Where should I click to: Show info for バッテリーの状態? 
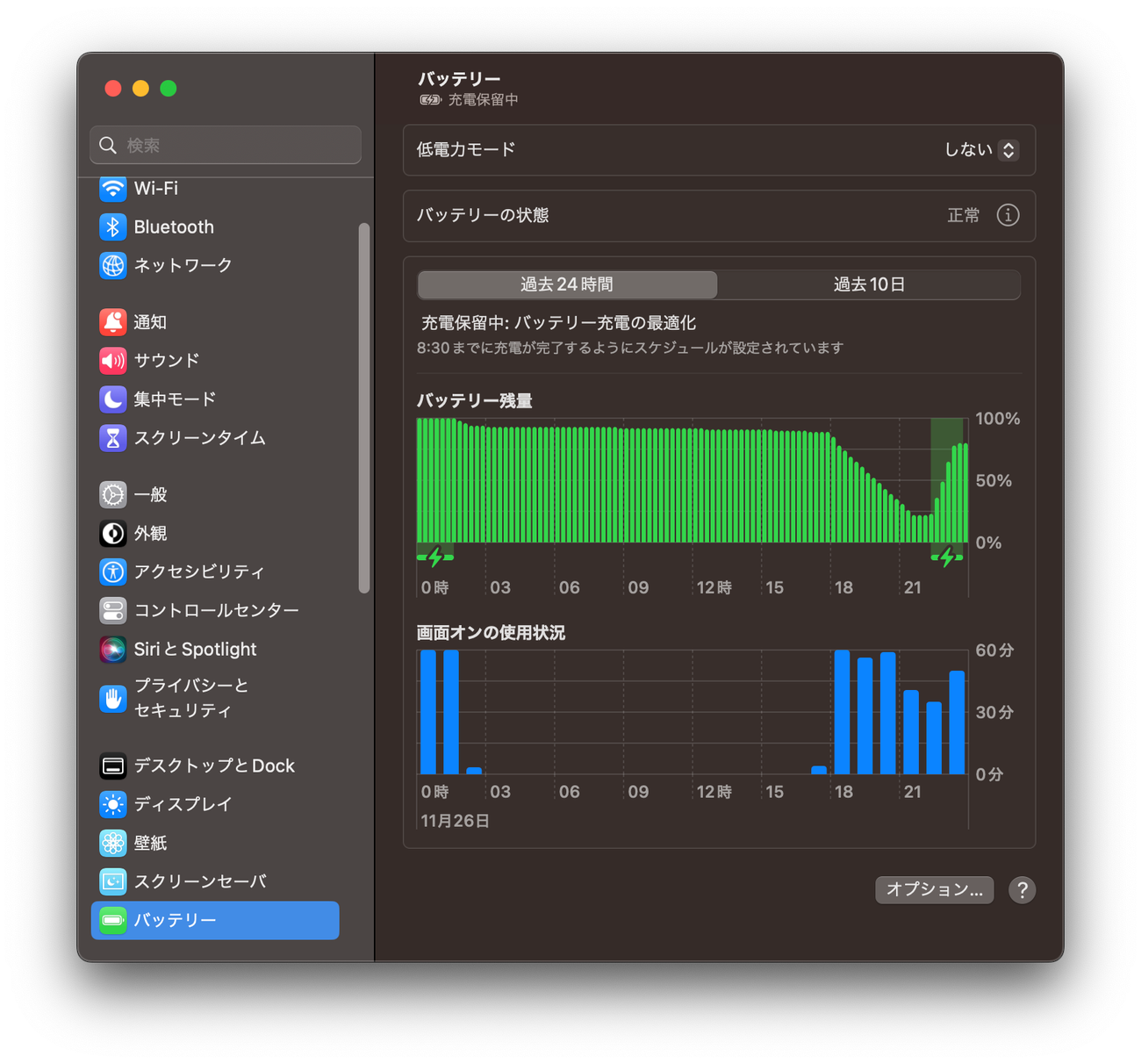[x=1008, y=215]
